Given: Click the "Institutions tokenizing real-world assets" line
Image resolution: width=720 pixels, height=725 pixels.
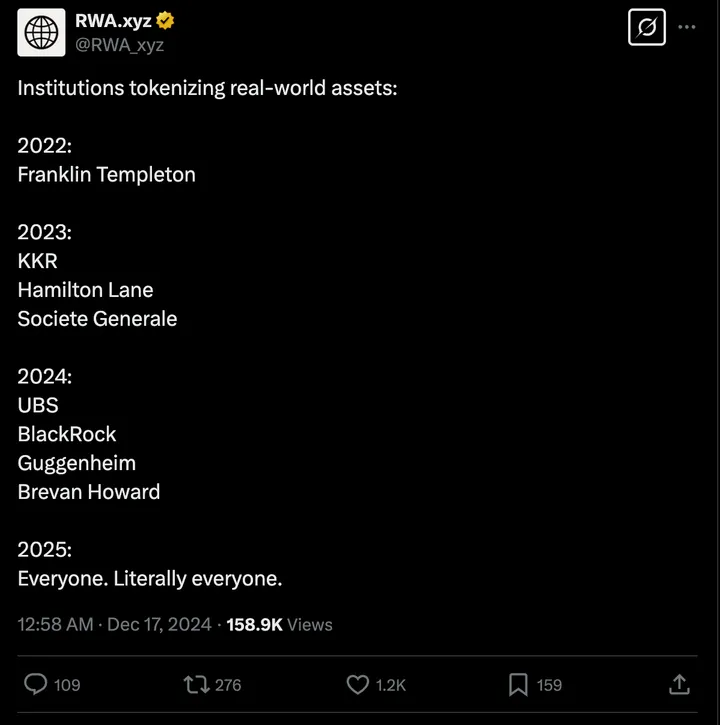Looking at the screenshot, I should pos(207,87).
